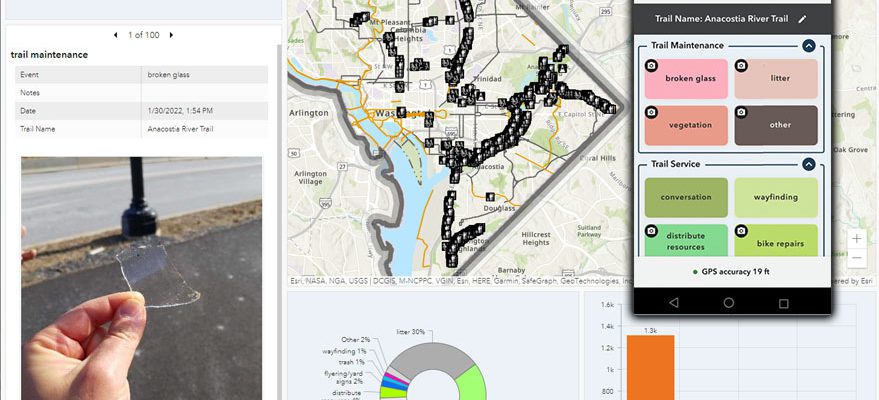Tap the vegetation button

pyautogui.click(x=686, y=125)
